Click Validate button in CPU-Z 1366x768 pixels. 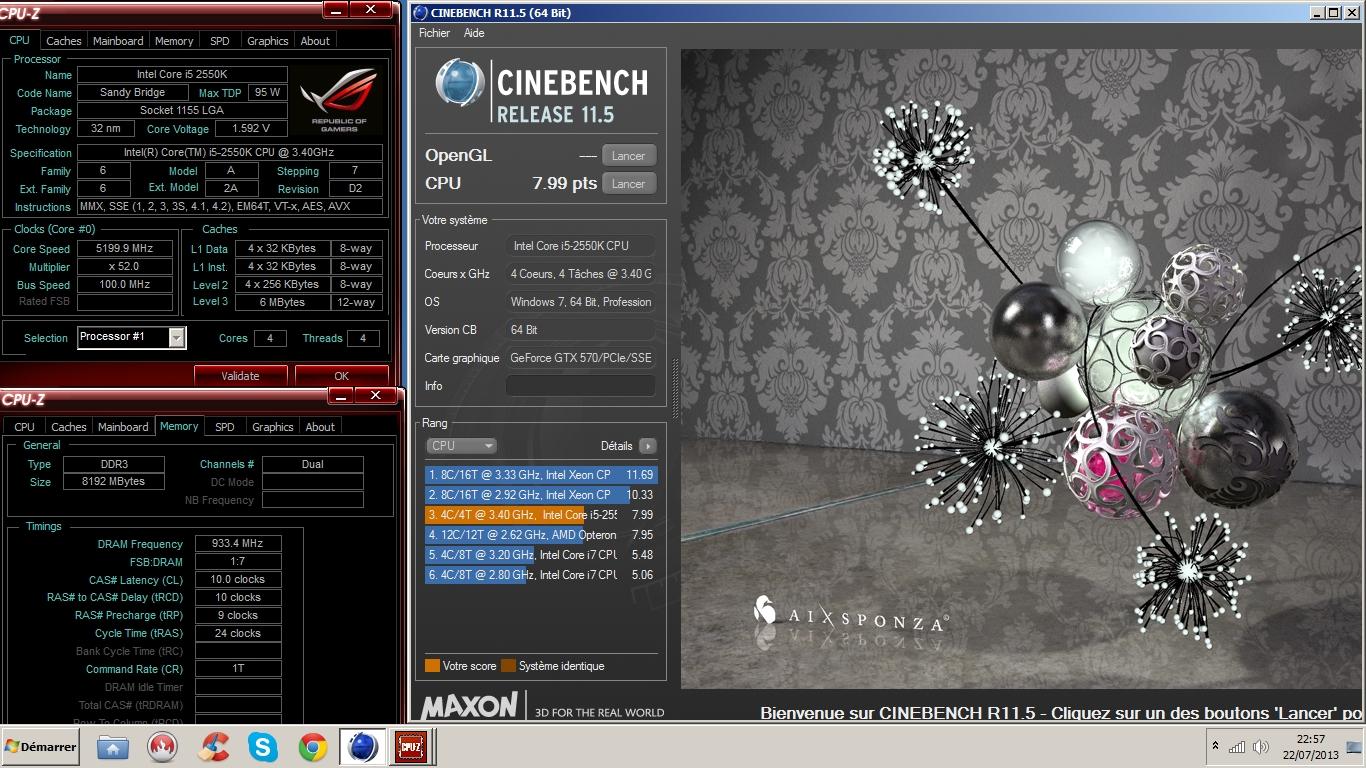[240, 376]
